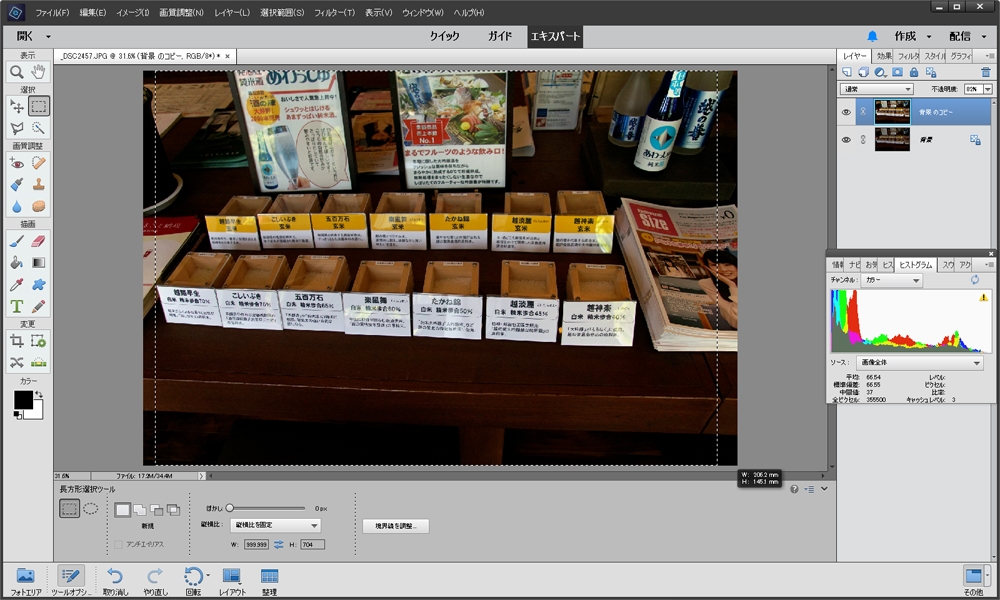The width and height of the screenshot is (1000, 600).
Task: Select the Pencil tool
Action: (38, 307)
